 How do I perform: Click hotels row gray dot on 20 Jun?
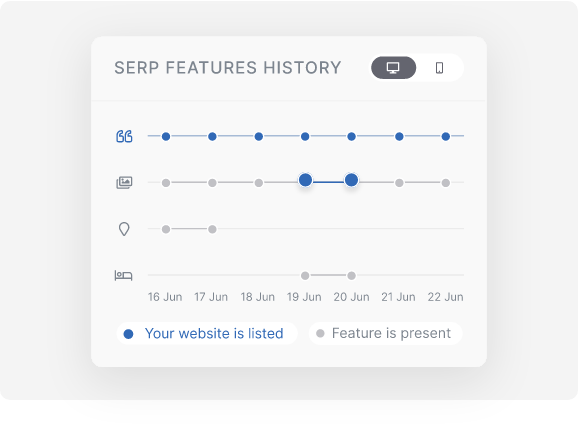[x=351, y=275]
